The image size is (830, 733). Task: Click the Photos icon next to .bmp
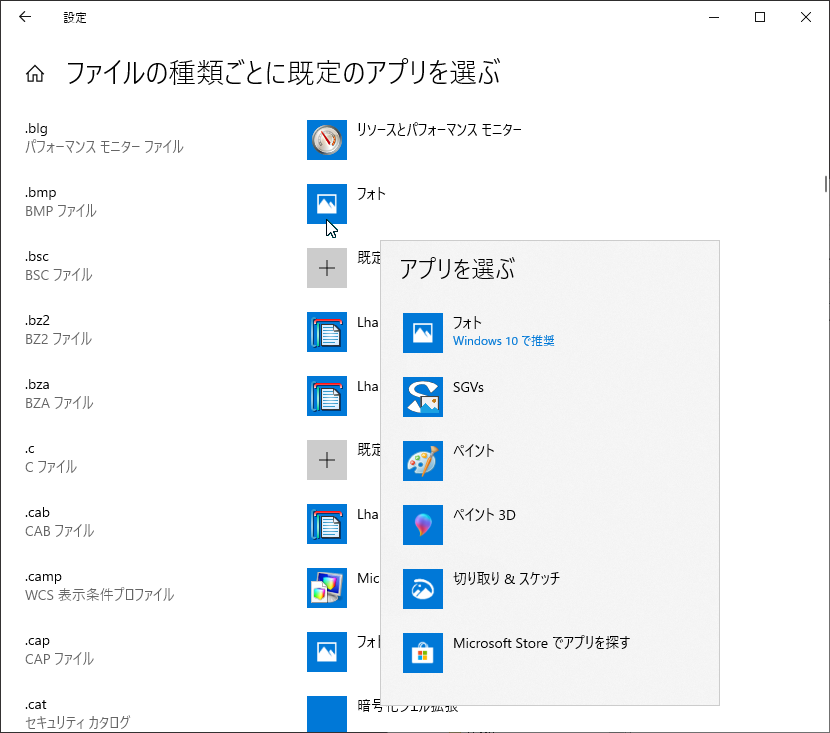click(x=327, y=204)
